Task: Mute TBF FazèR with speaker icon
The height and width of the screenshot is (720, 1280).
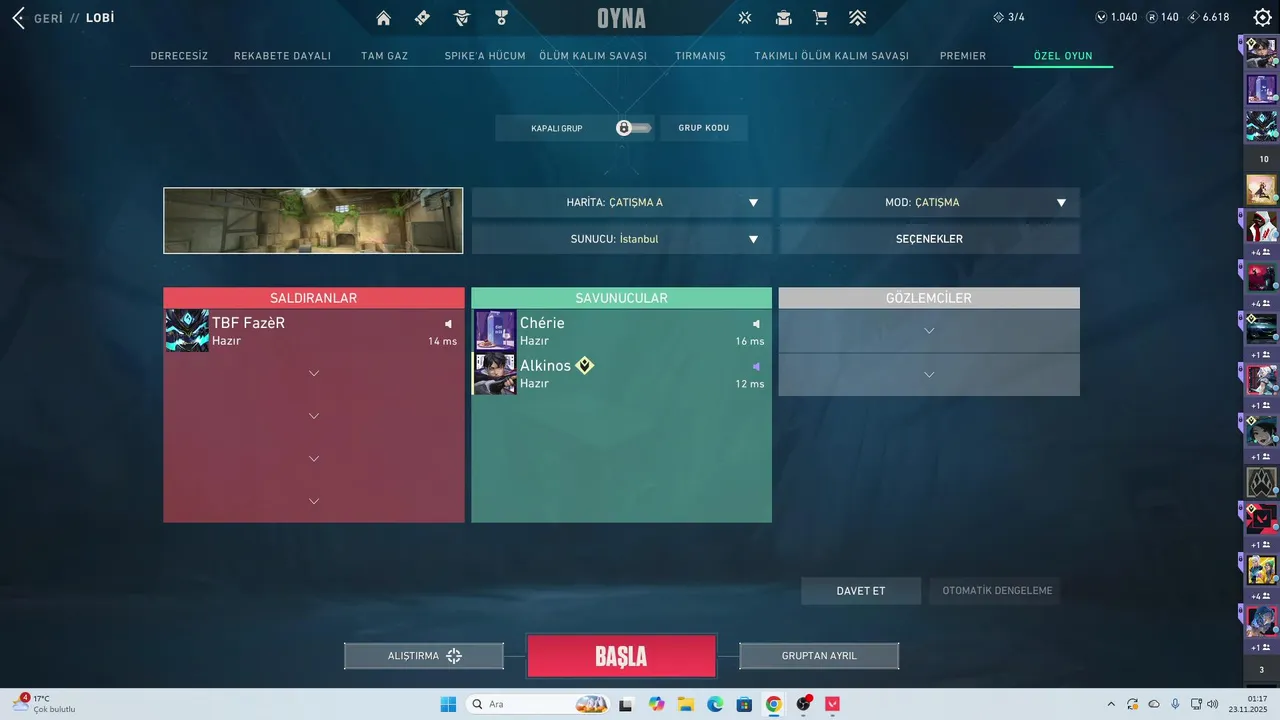Action: click(x=449, y=324)
